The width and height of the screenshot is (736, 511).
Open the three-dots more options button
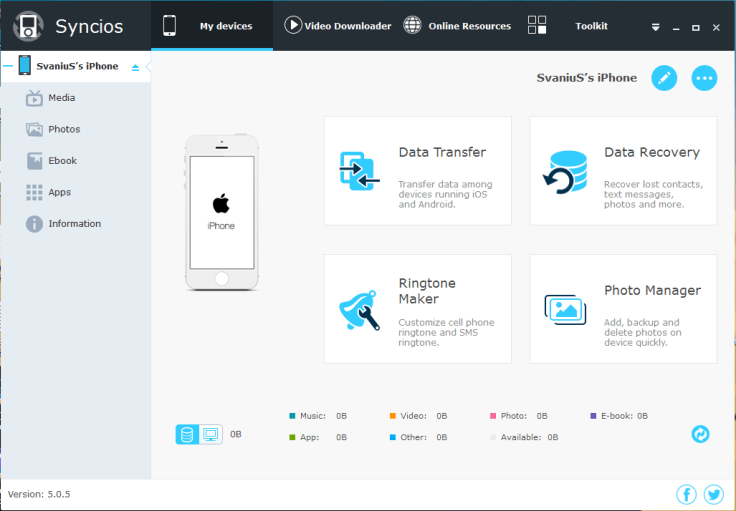[x=704, y=78]
